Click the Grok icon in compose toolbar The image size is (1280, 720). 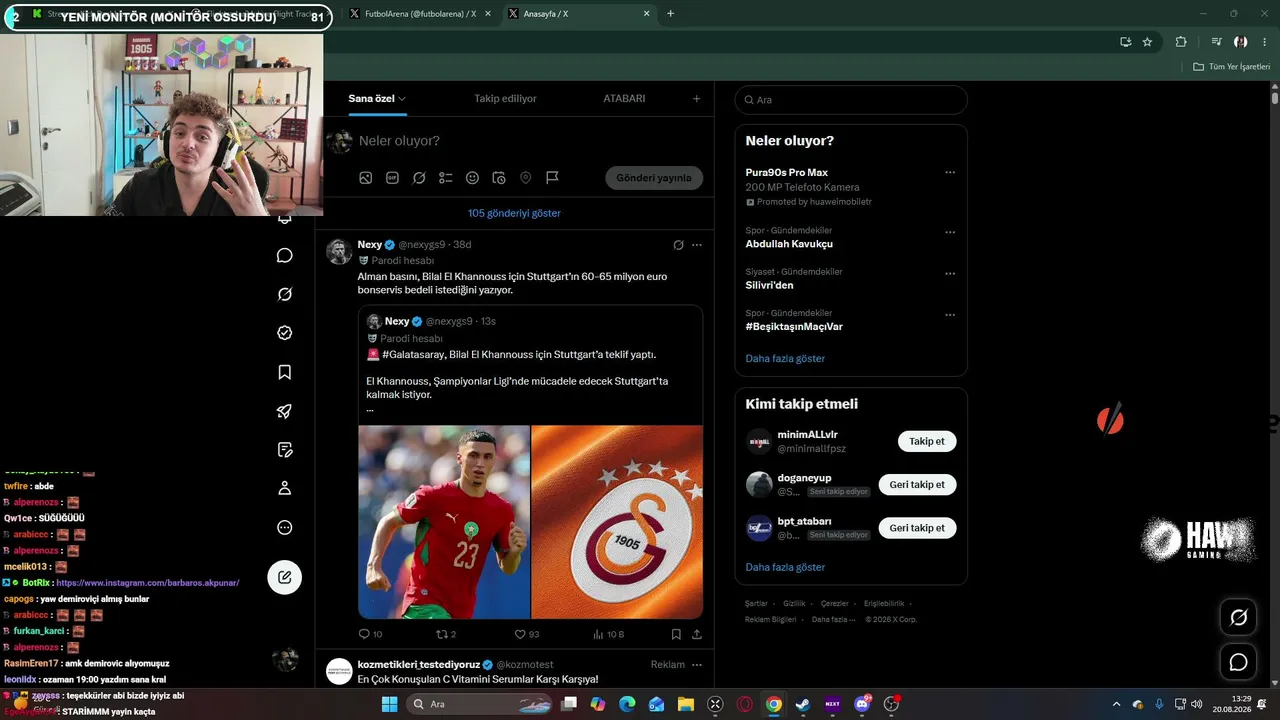[x=419, y=178]
